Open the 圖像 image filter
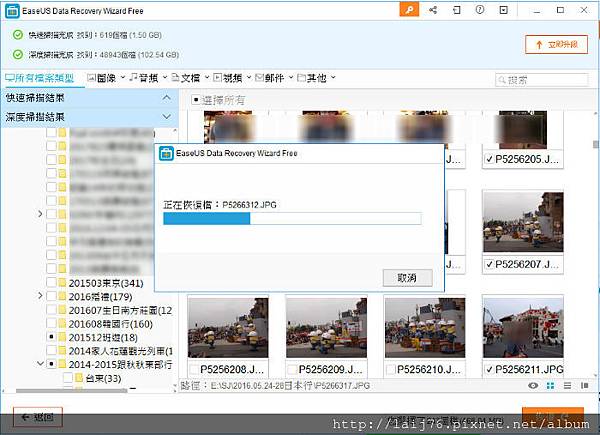The height and width of the screenshot is (435, 600). tap(102, 78)
